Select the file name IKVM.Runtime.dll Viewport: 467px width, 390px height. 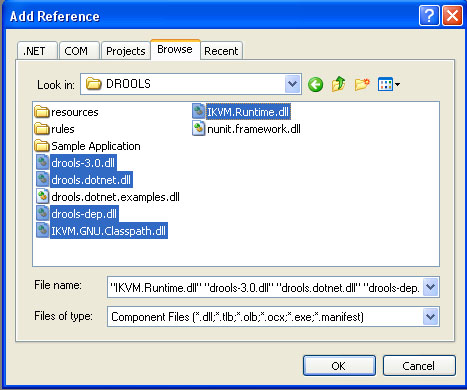[x=248, y=112]
